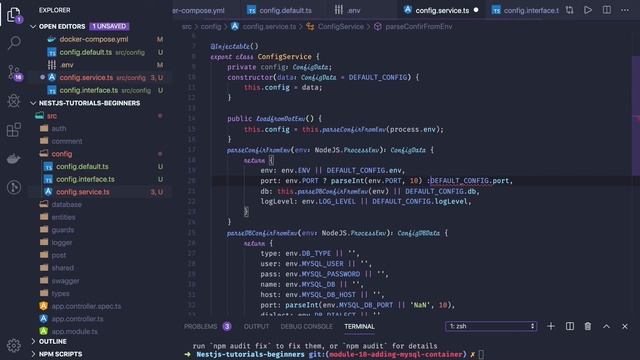Click the logLevel line in the editor

pos(366,201)
